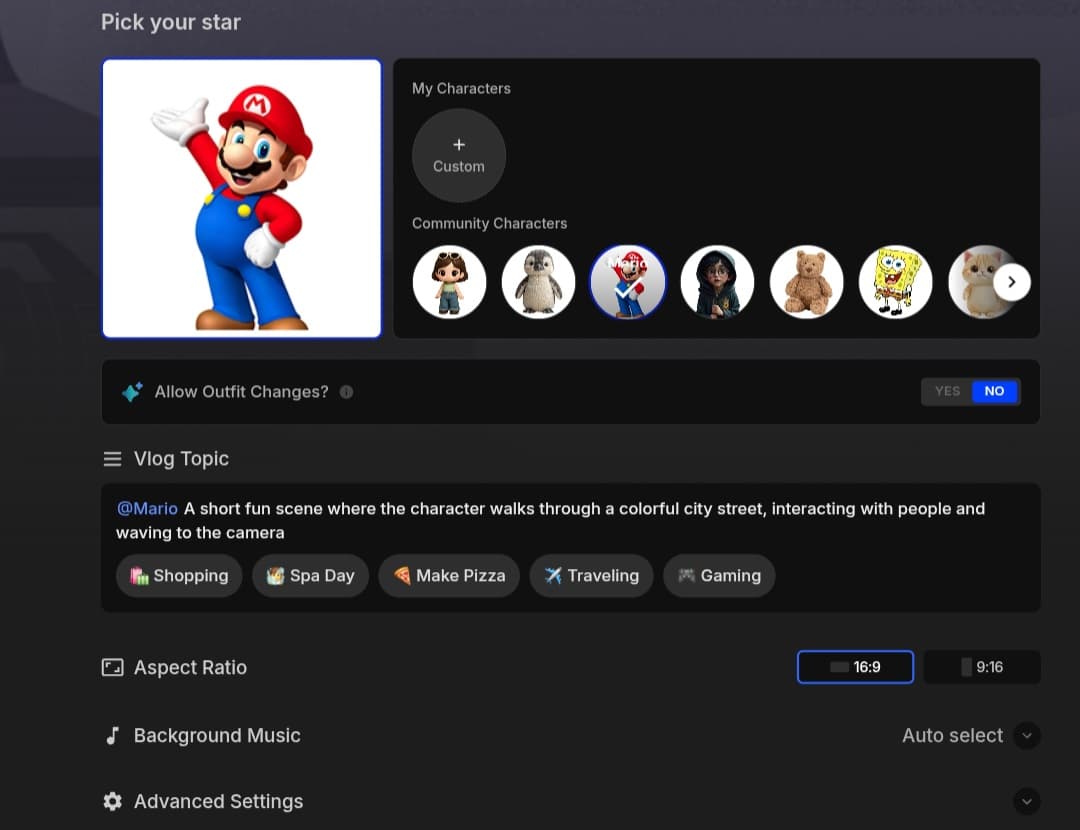Select the girl with sunglasses community character
The height and width of the screenshot is (830, 1080).
coord(449,282)
